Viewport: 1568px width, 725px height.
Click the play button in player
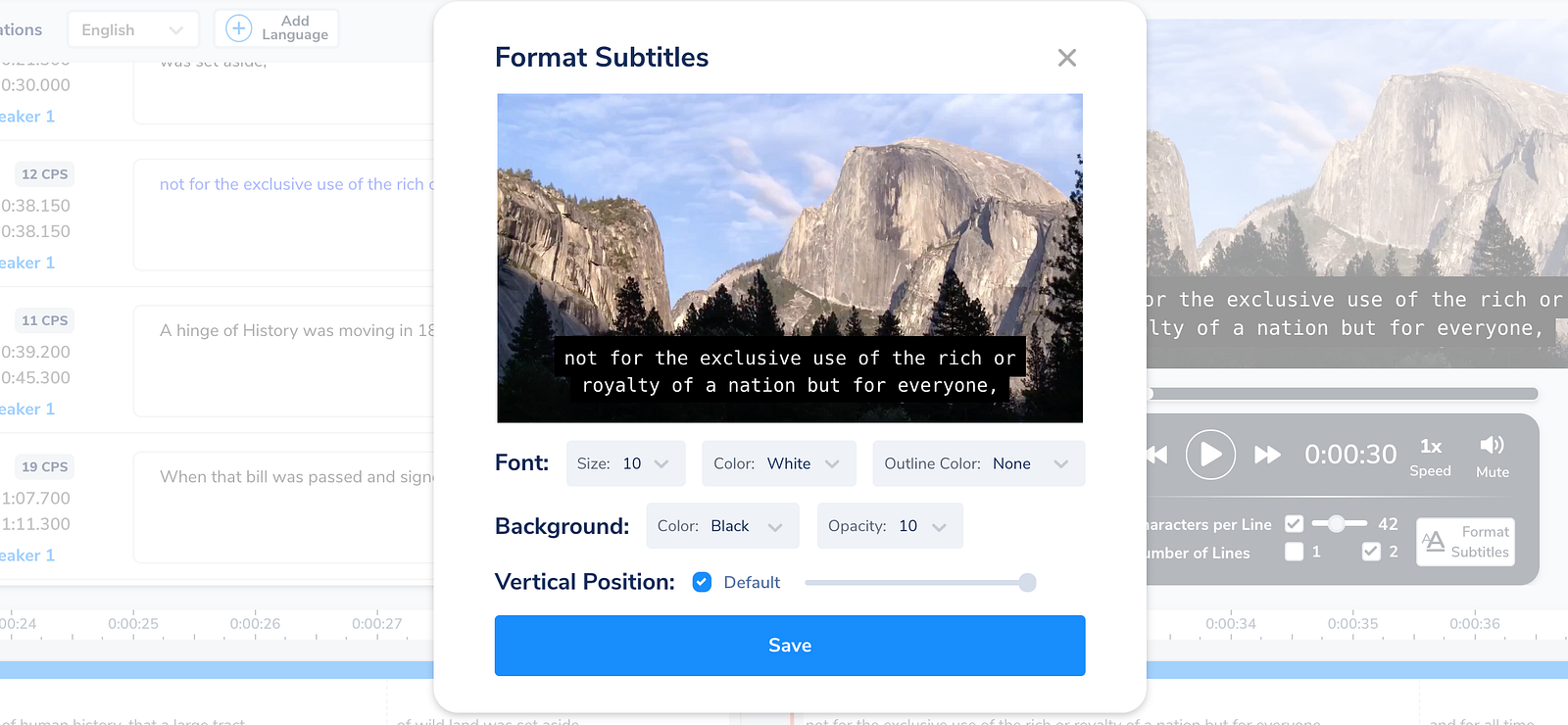click(1210, 455)
